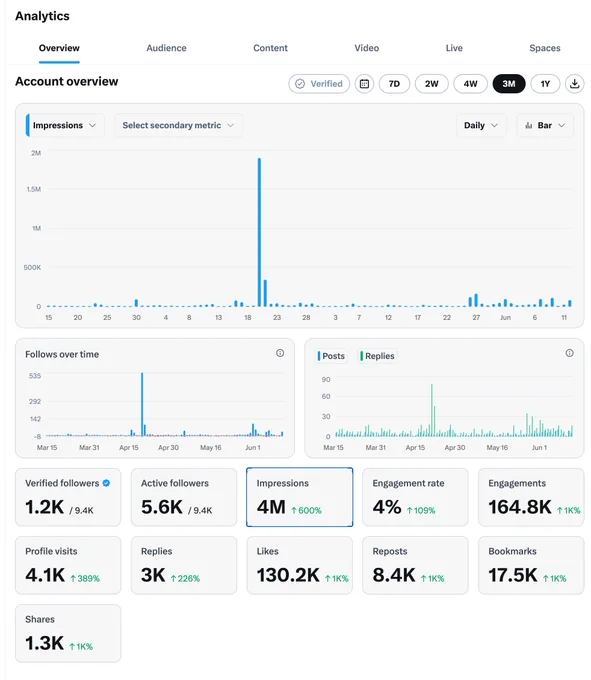Download analytics data with the download icon

(x=574, y=84)
